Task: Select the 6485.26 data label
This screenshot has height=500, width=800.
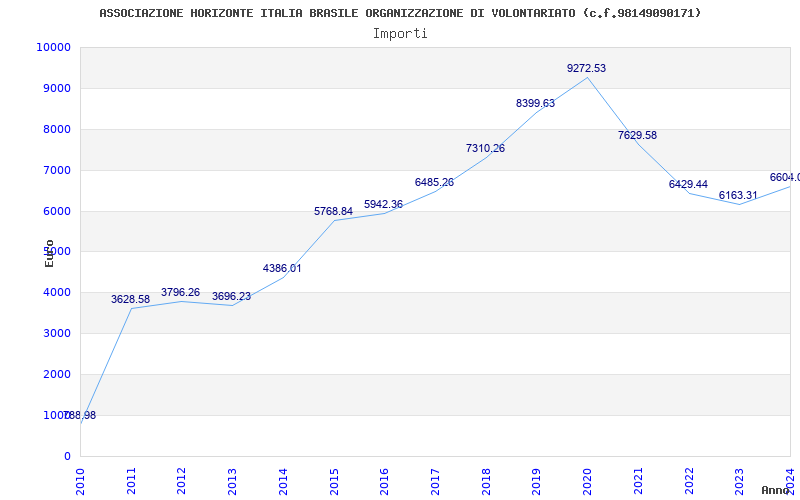Action: tap(434, 183)
